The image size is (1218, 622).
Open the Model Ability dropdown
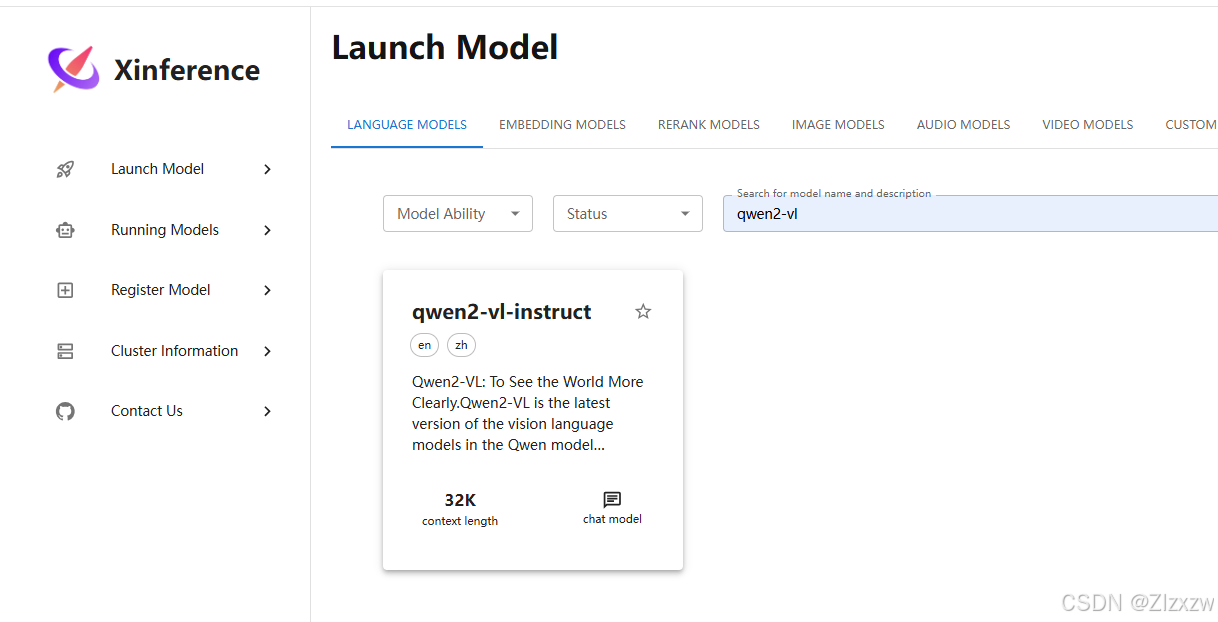[x=458, y=213]
